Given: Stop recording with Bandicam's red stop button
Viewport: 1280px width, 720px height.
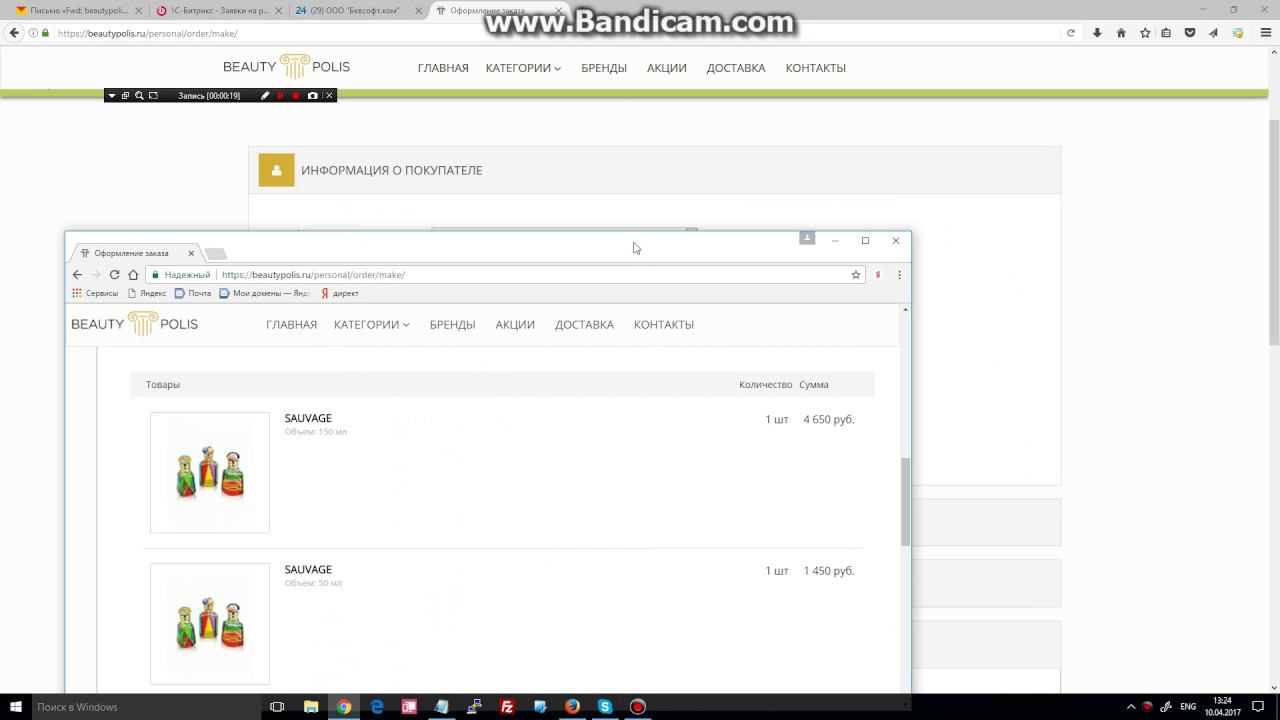Looking at the screenshot, I should coord(296,96).
